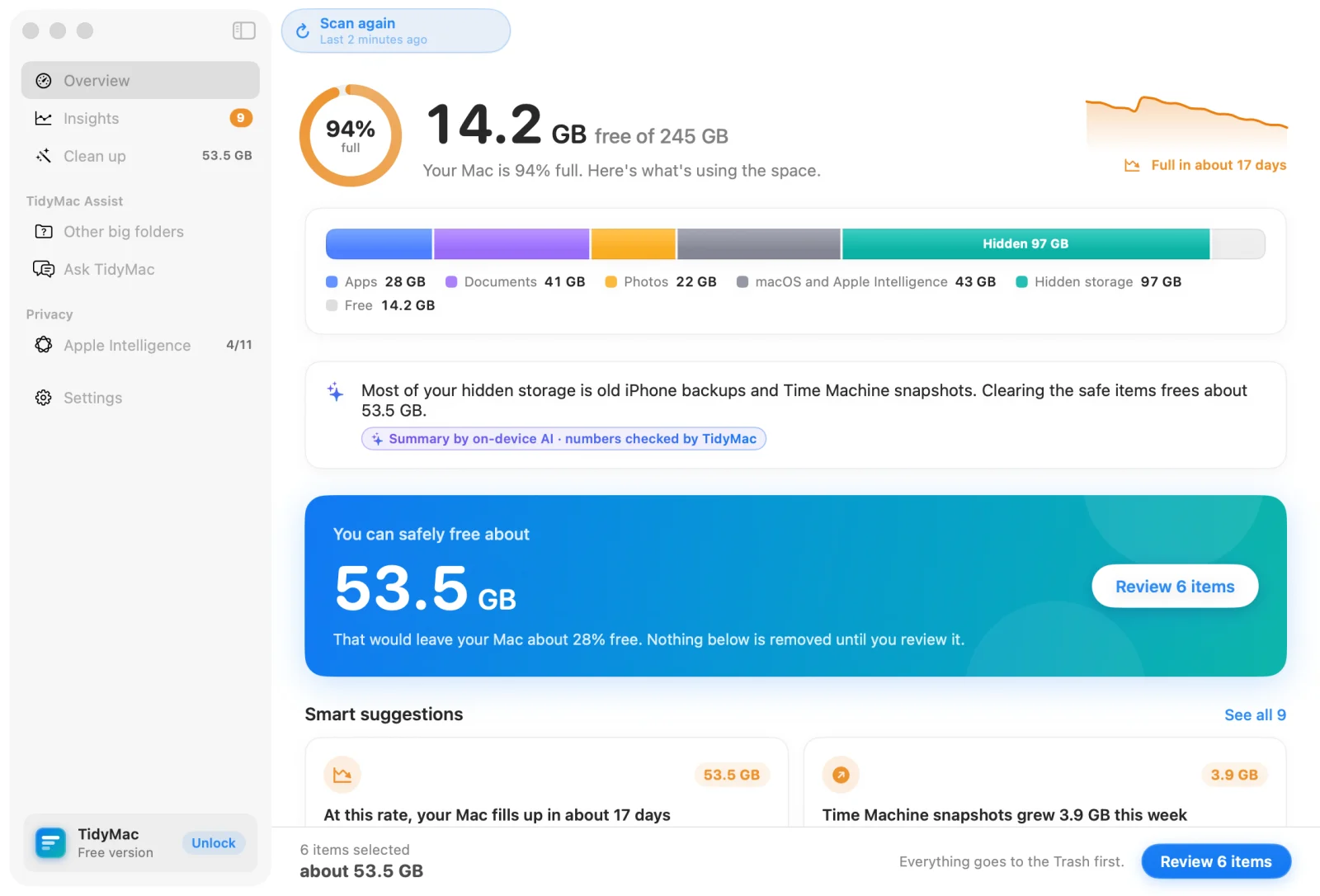Click the Hidden storage 97 GB legend entry
Viewport: 1320px width, 896px height.
point(1099,282)
